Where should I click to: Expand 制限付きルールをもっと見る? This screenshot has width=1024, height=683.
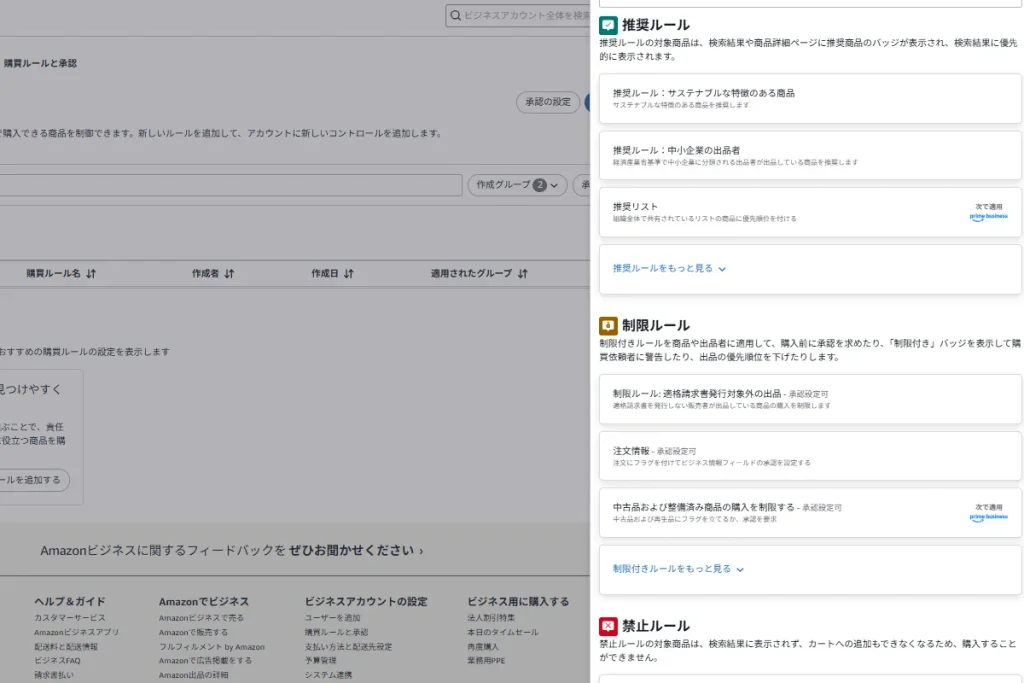(678, 569)
